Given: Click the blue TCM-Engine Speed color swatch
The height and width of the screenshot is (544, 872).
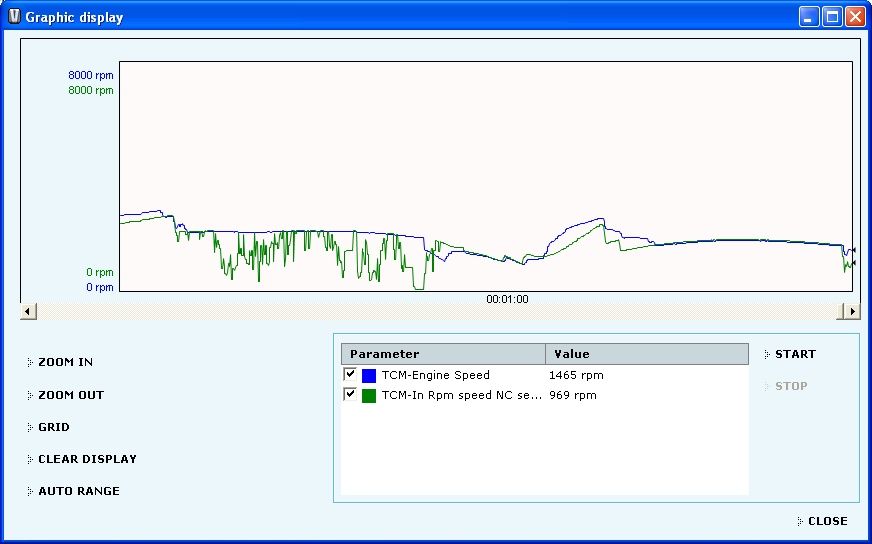Looking at the screenshot, I should [x=369, y=376].
